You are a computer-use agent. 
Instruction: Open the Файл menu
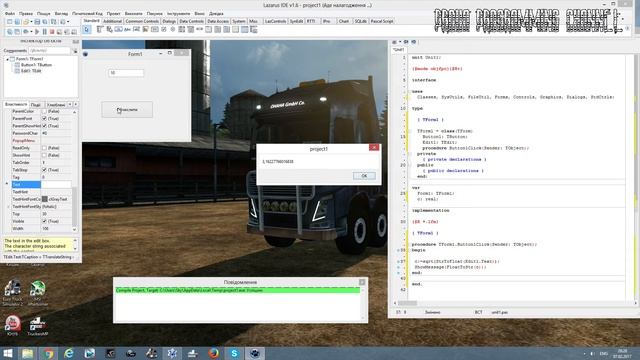coord(10,13)
